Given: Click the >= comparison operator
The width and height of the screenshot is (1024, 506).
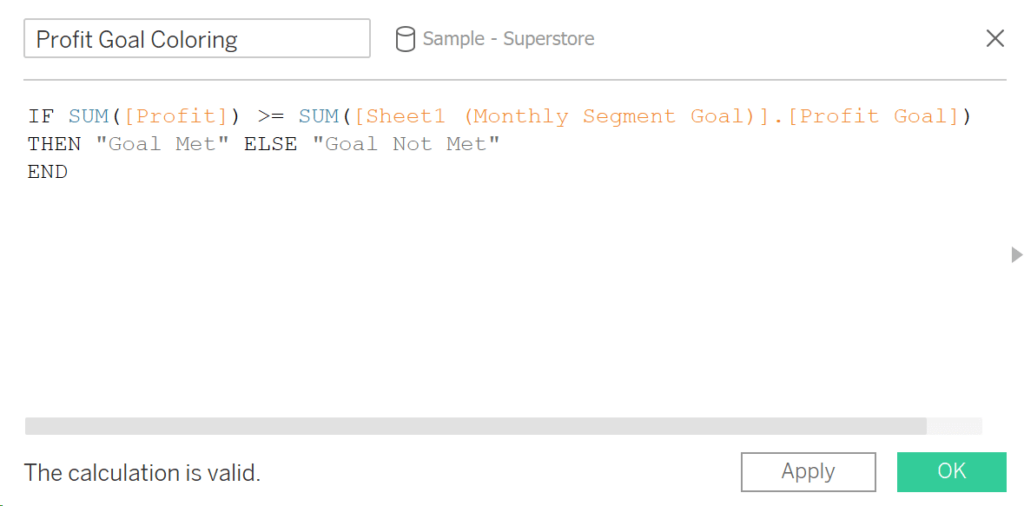Looking at the screenshot, I should (x=270, y=117).
